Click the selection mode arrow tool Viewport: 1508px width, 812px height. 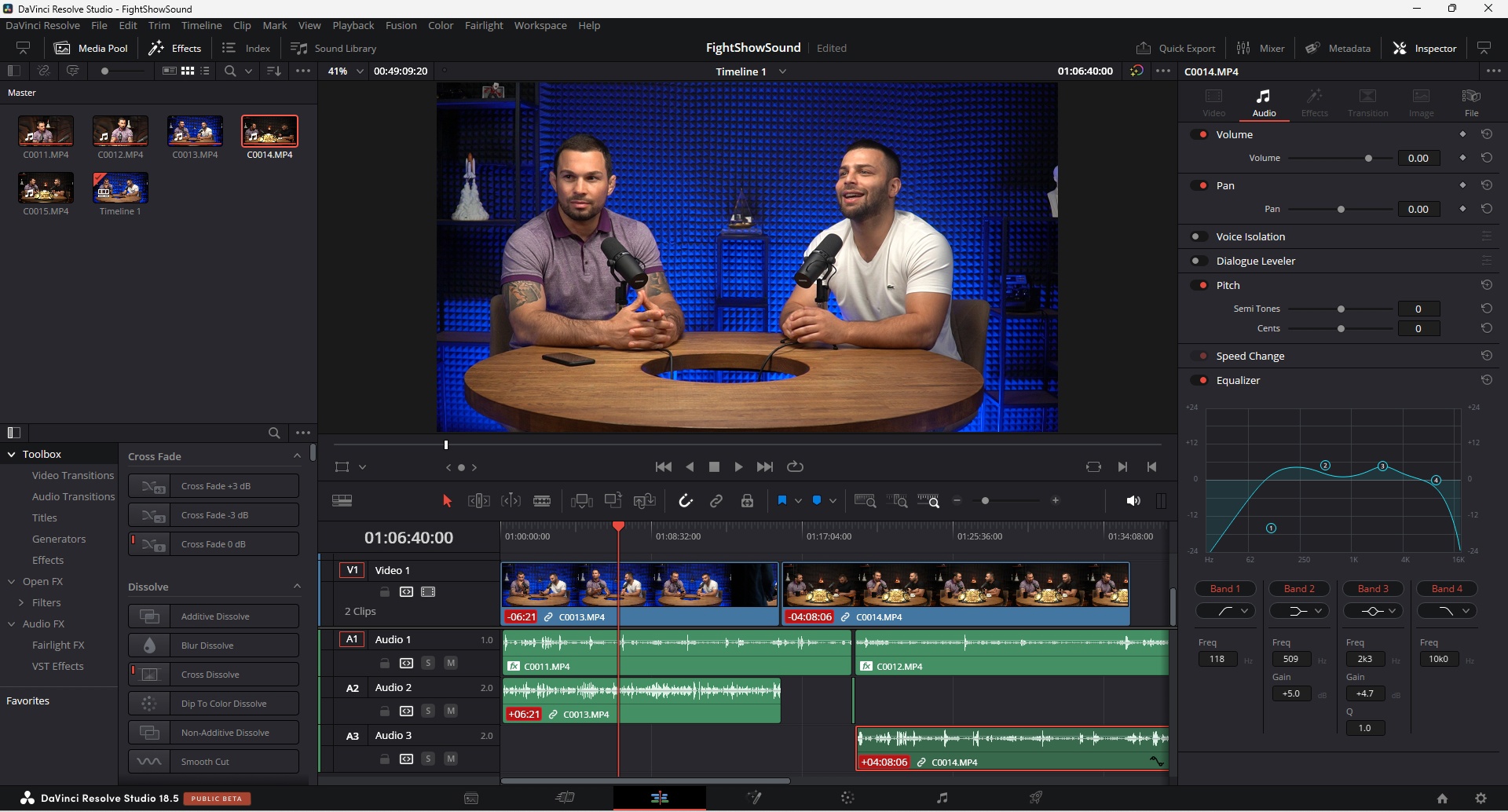(447, 501)
